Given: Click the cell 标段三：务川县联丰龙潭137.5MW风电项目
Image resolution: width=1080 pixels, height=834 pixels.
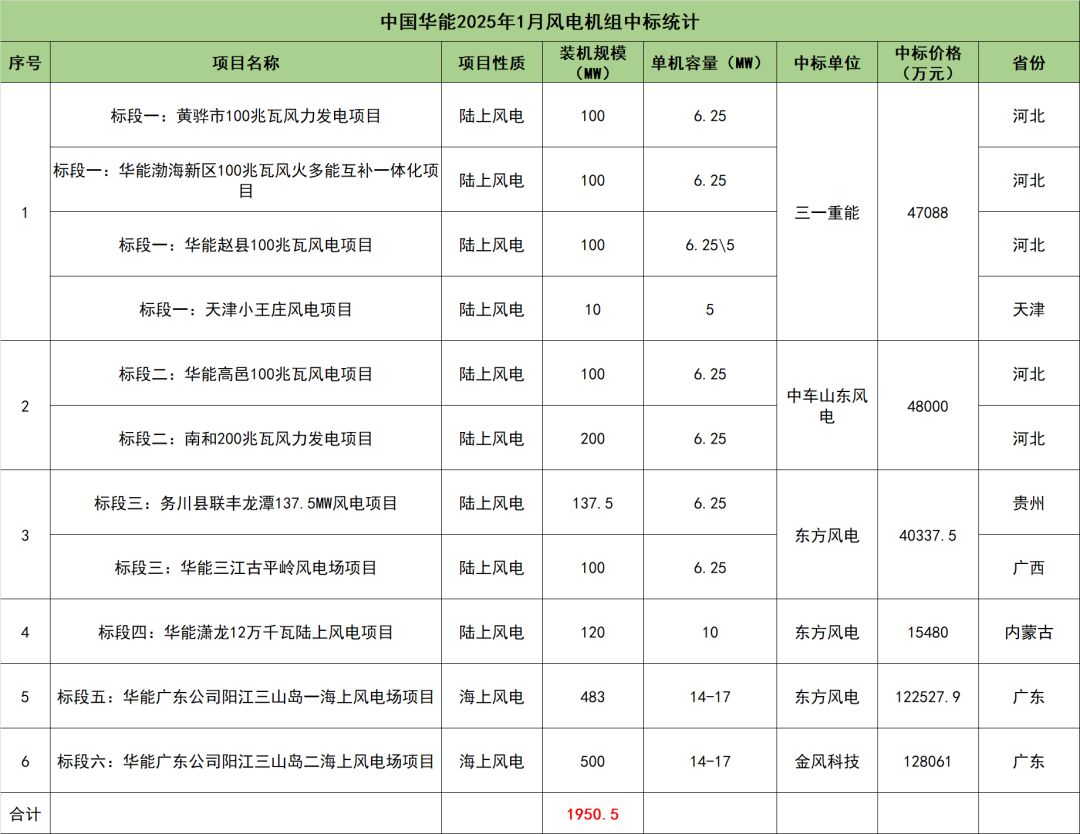Looking at the screenshot, I should pyautogui.click(x=246, y=503).
